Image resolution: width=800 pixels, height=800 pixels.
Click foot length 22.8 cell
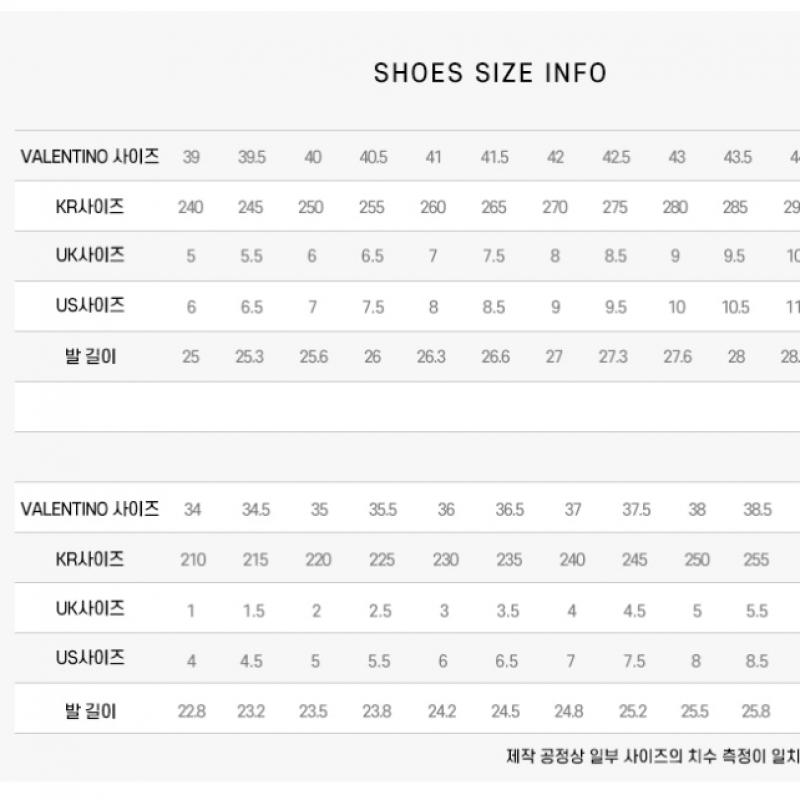point(192,711)
